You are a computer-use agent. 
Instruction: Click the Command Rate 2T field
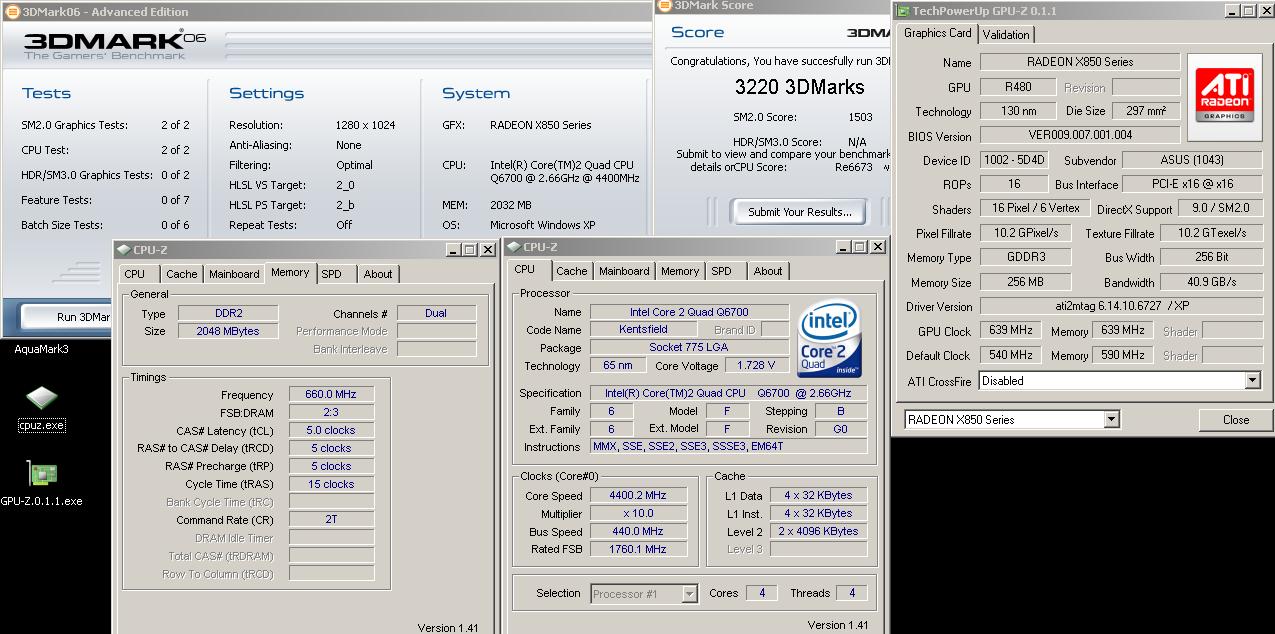[331, 521]
